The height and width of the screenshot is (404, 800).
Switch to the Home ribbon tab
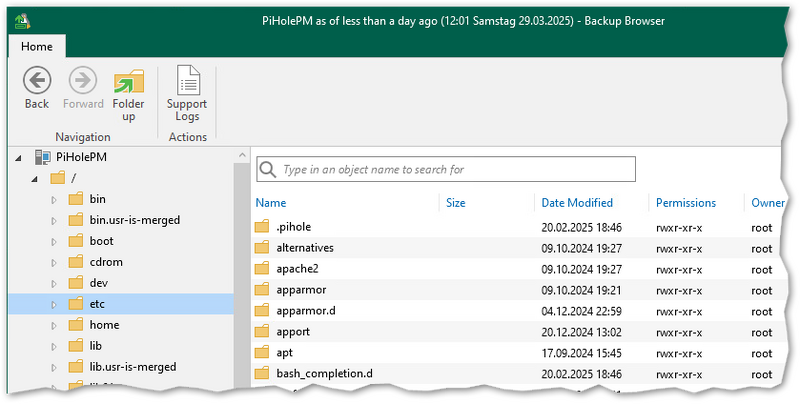click(x=37, y=46)
